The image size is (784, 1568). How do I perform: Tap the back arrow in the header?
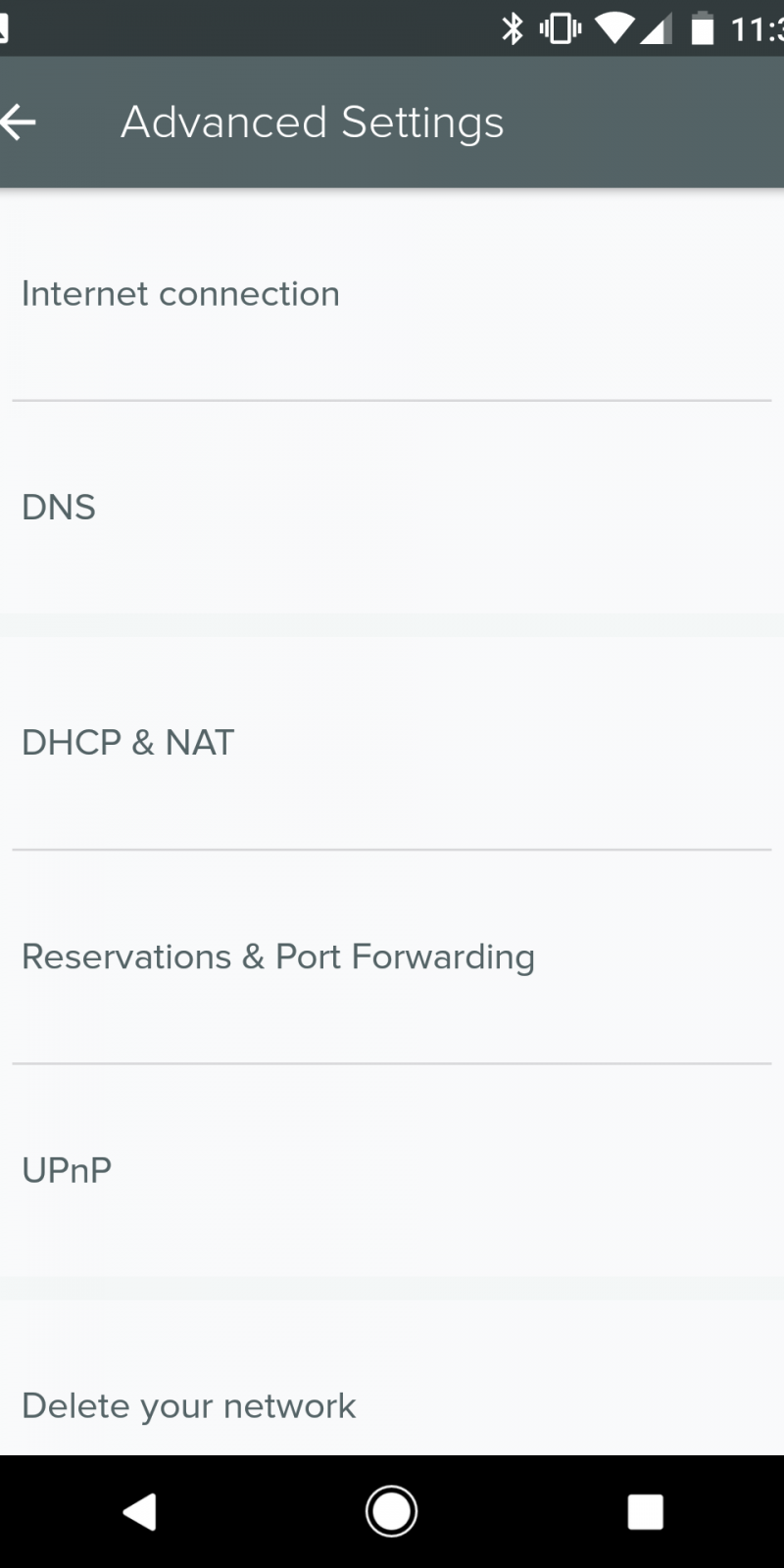coord(18,122)
